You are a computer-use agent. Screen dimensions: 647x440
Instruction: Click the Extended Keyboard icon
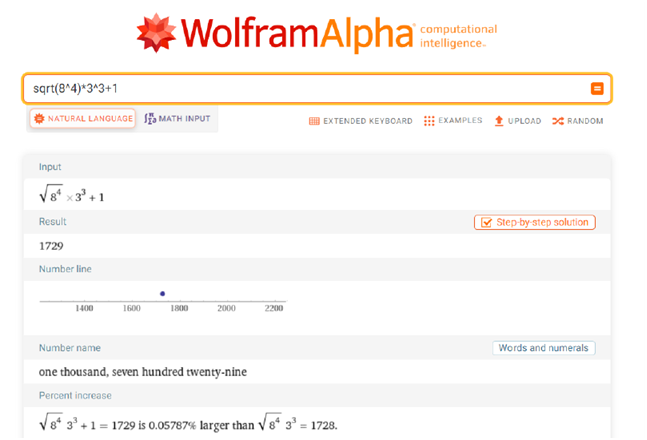point(314,121)
